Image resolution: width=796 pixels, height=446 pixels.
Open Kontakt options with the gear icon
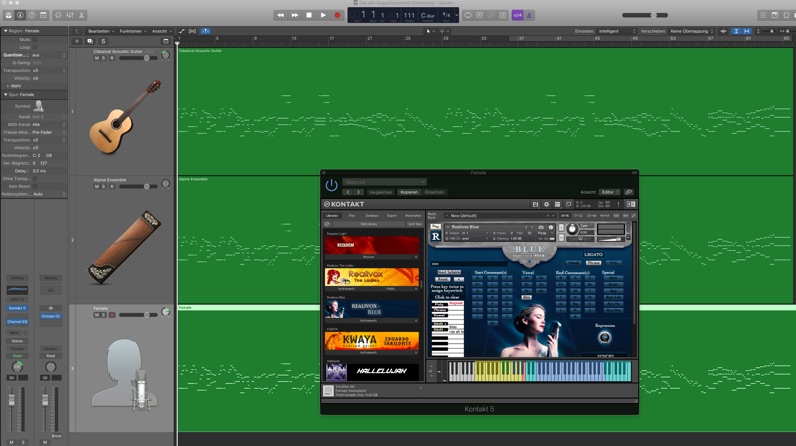[546, 204]
